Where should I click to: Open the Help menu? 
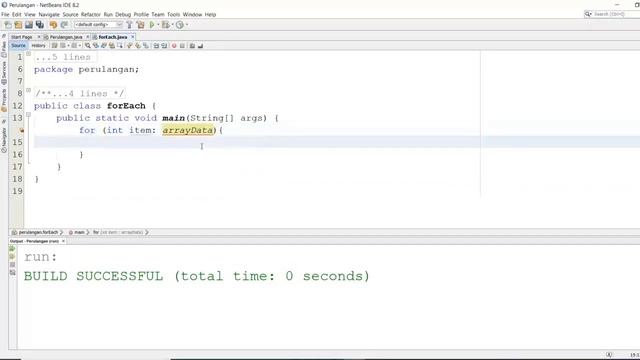click(210, 14)
